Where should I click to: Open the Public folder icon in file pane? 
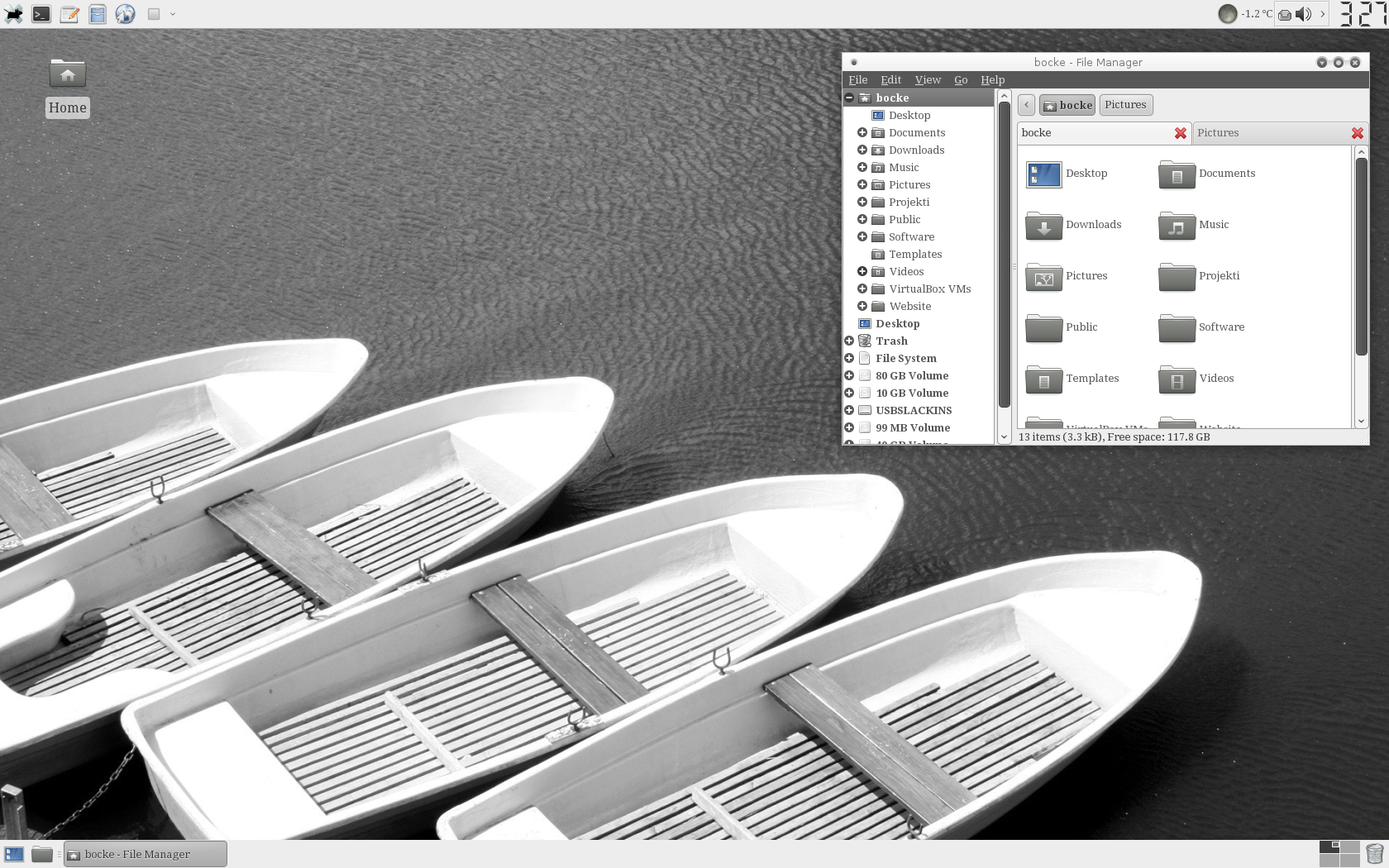[x=1043, y=328]
